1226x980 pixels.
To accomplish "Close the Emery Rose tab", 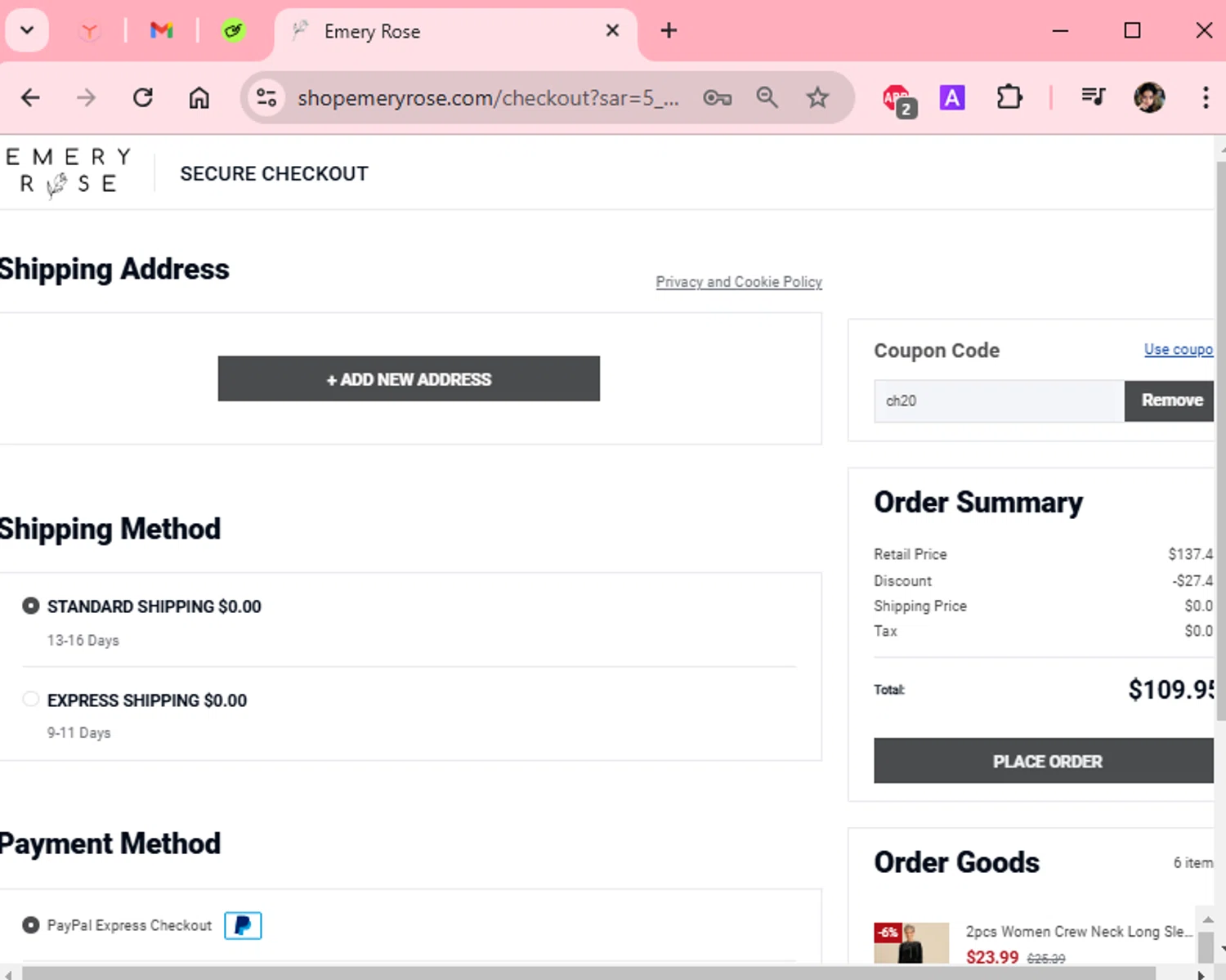I will click(612, 31).
